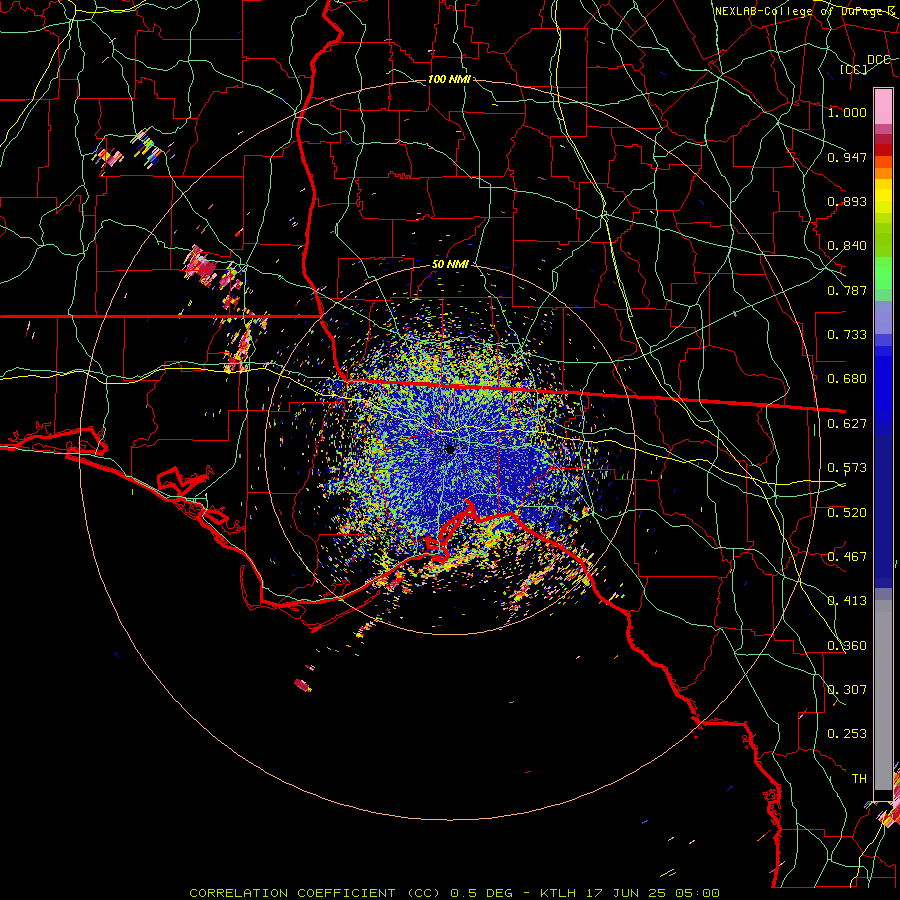Click the TH threshold label at legend bottom
The height and width of the screenshot is (900, 900).
859,779
